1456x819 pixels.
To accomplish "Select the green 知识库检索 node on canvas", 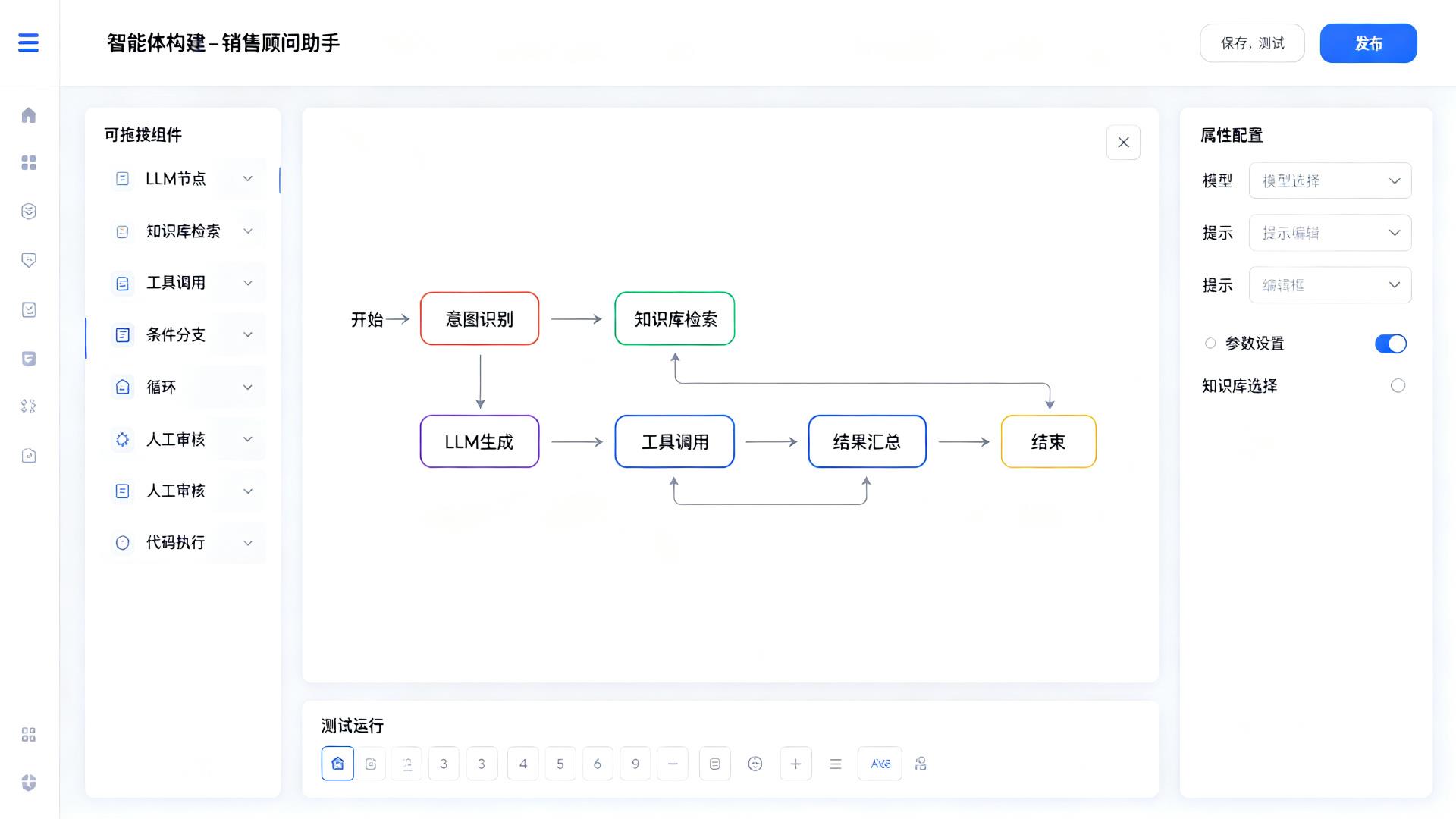I will pos(675,318).
